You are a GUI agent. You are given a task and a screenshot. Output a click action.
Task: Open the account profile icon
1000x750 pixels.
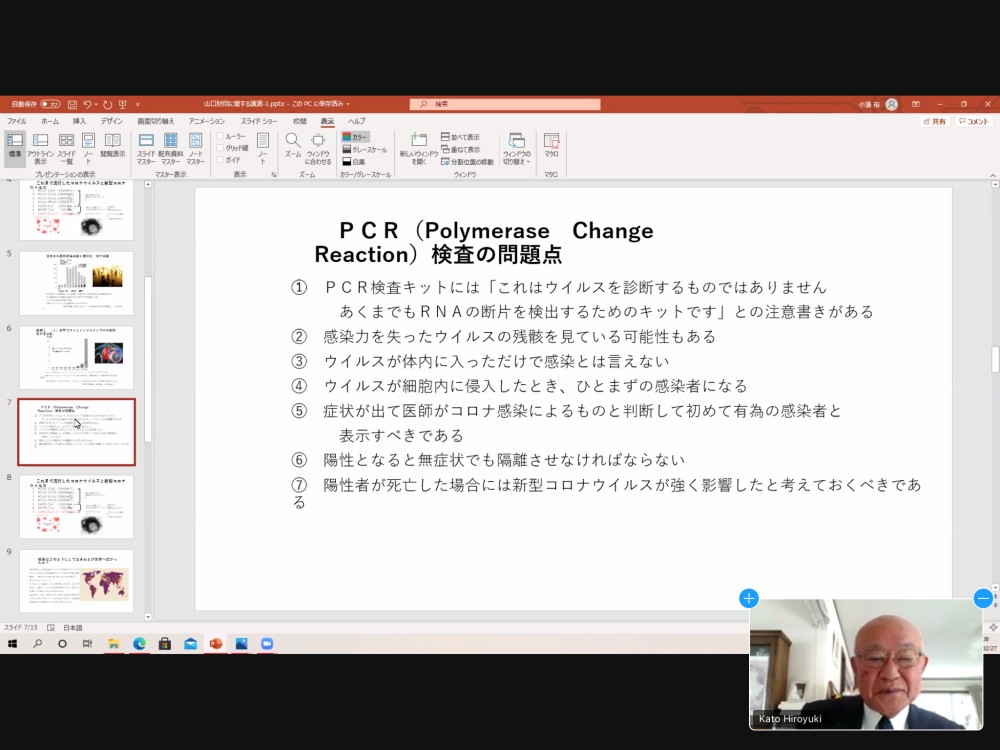pos(892,104)
